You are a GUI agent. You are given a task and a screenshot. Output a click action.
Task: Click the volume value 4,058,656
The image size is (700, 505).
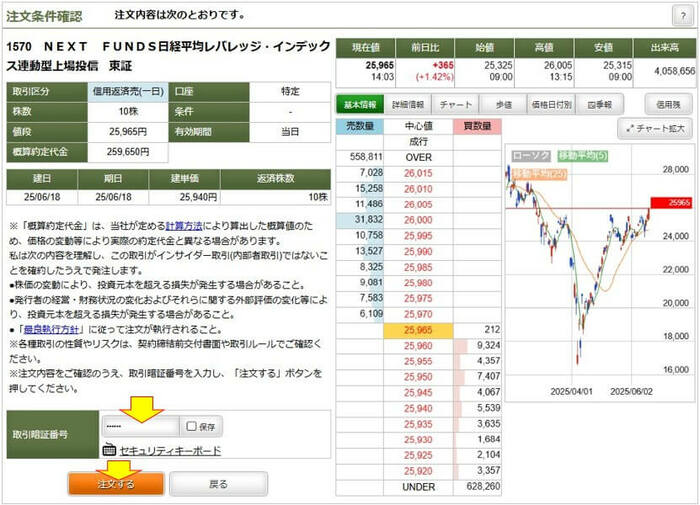(x=674, y=71)
